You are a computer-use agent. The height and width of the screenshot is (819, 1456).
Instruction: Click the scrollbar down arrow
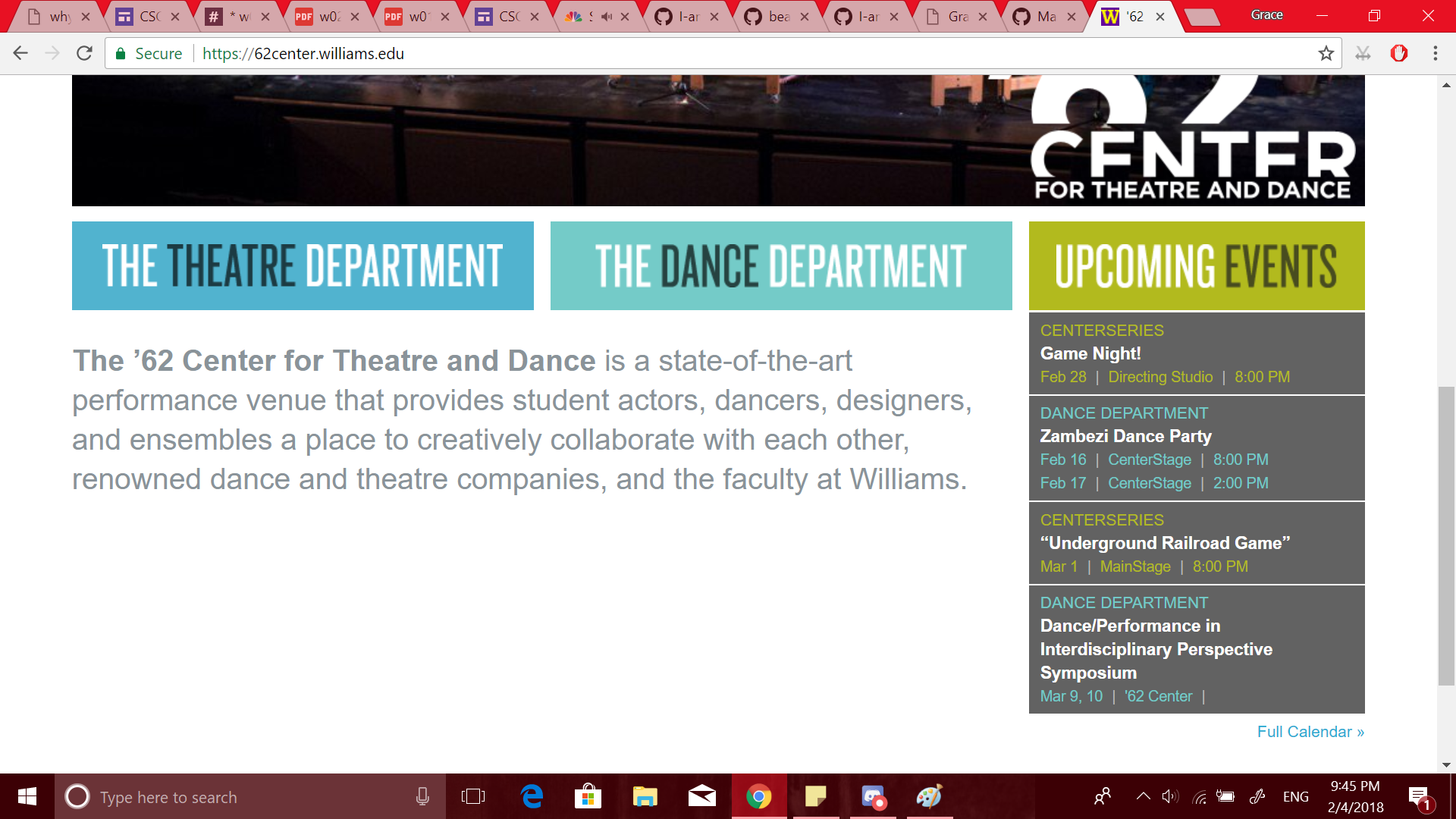click(1446, 764)
